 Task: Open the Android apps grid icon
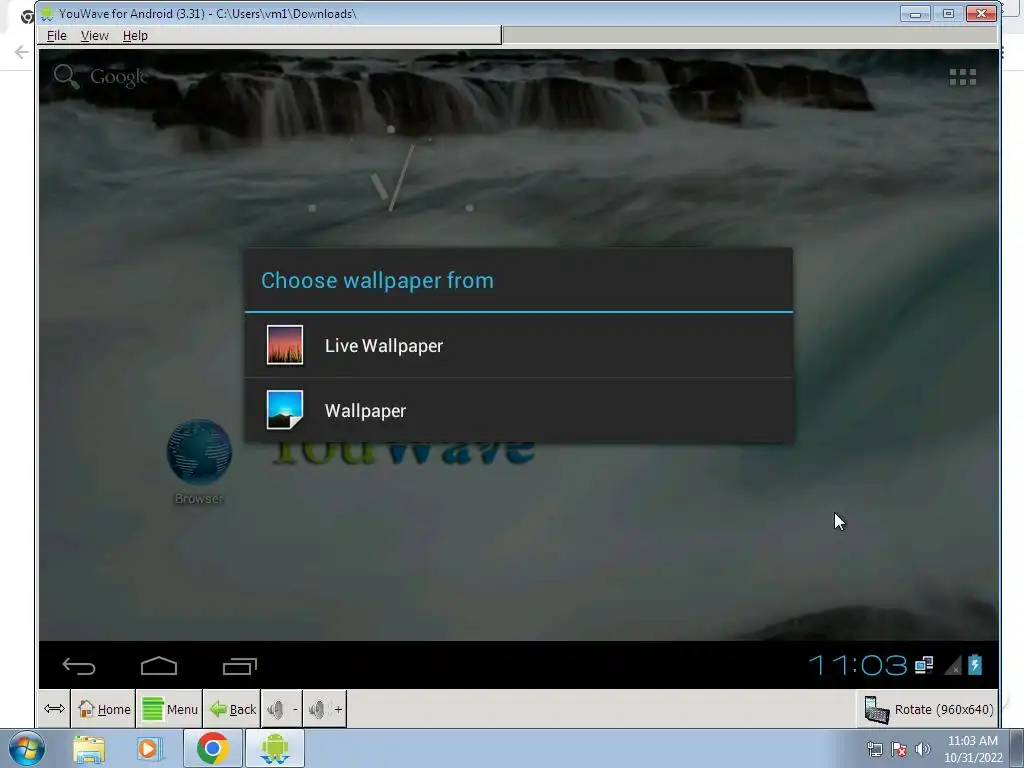coord(963,77)
